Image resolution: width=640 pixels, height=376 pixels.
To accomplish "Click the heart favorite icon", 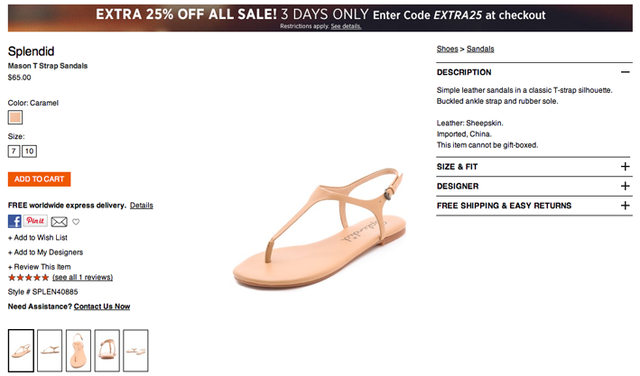I will click(76, 222).
